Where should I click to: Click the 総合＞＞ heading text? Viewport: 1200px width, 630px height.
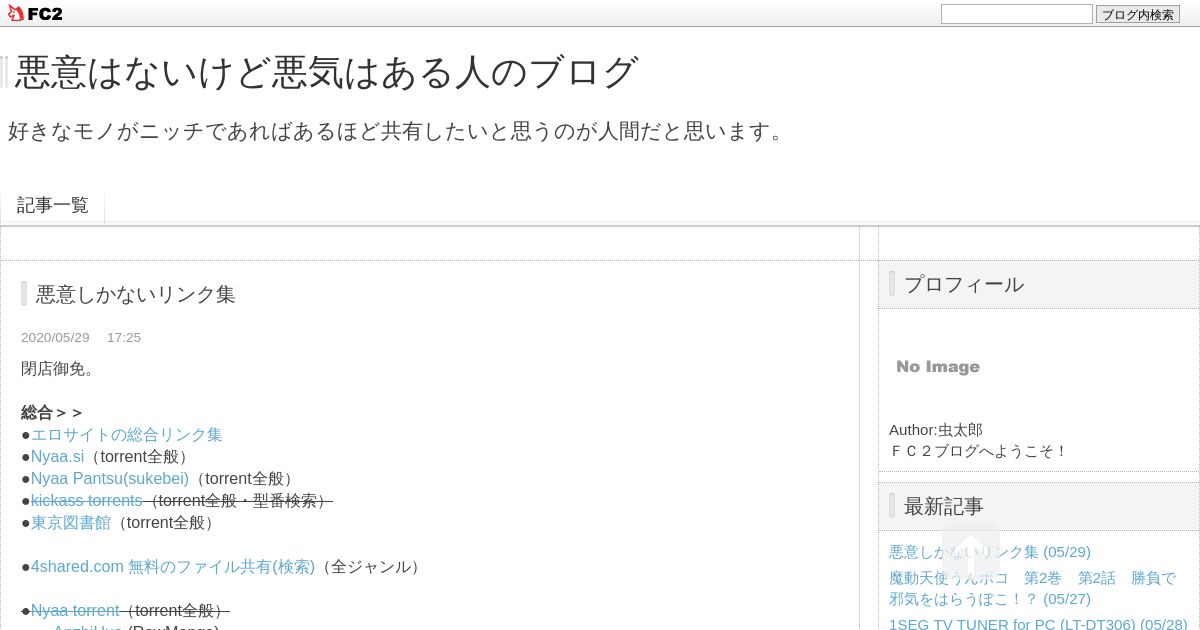[x=52, y=413]
